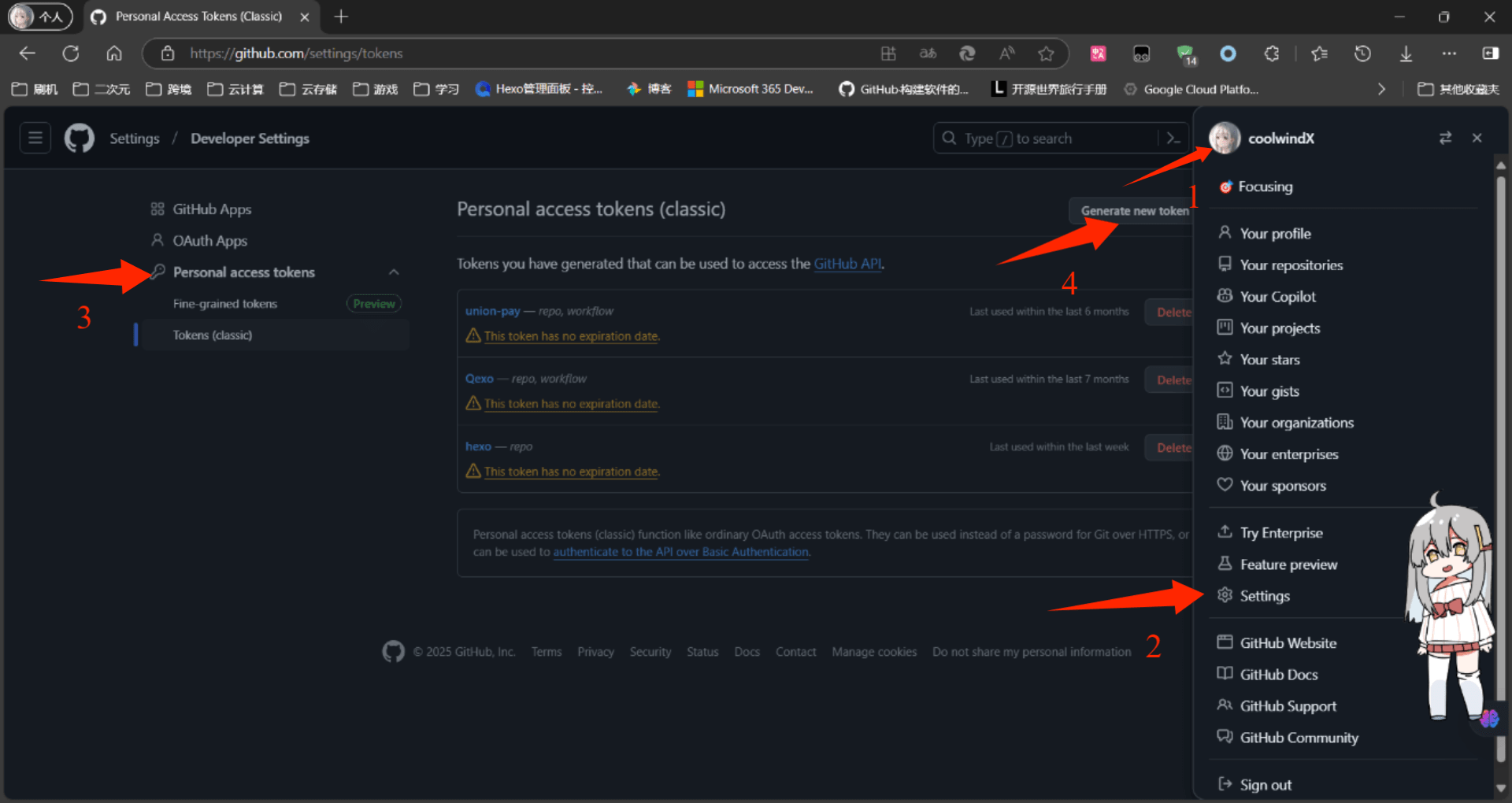The image size is (1512, 803).
Task: Click the browser address bar URL
Action: (296, 54)
